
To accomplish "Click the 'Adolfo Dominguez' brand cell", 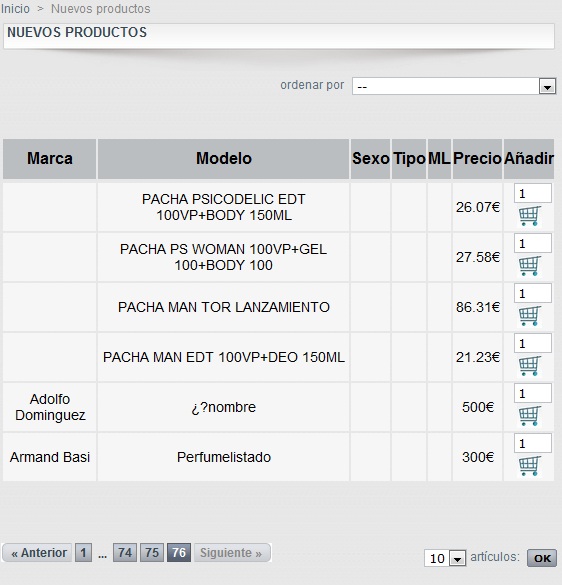I will pos(50,407).
